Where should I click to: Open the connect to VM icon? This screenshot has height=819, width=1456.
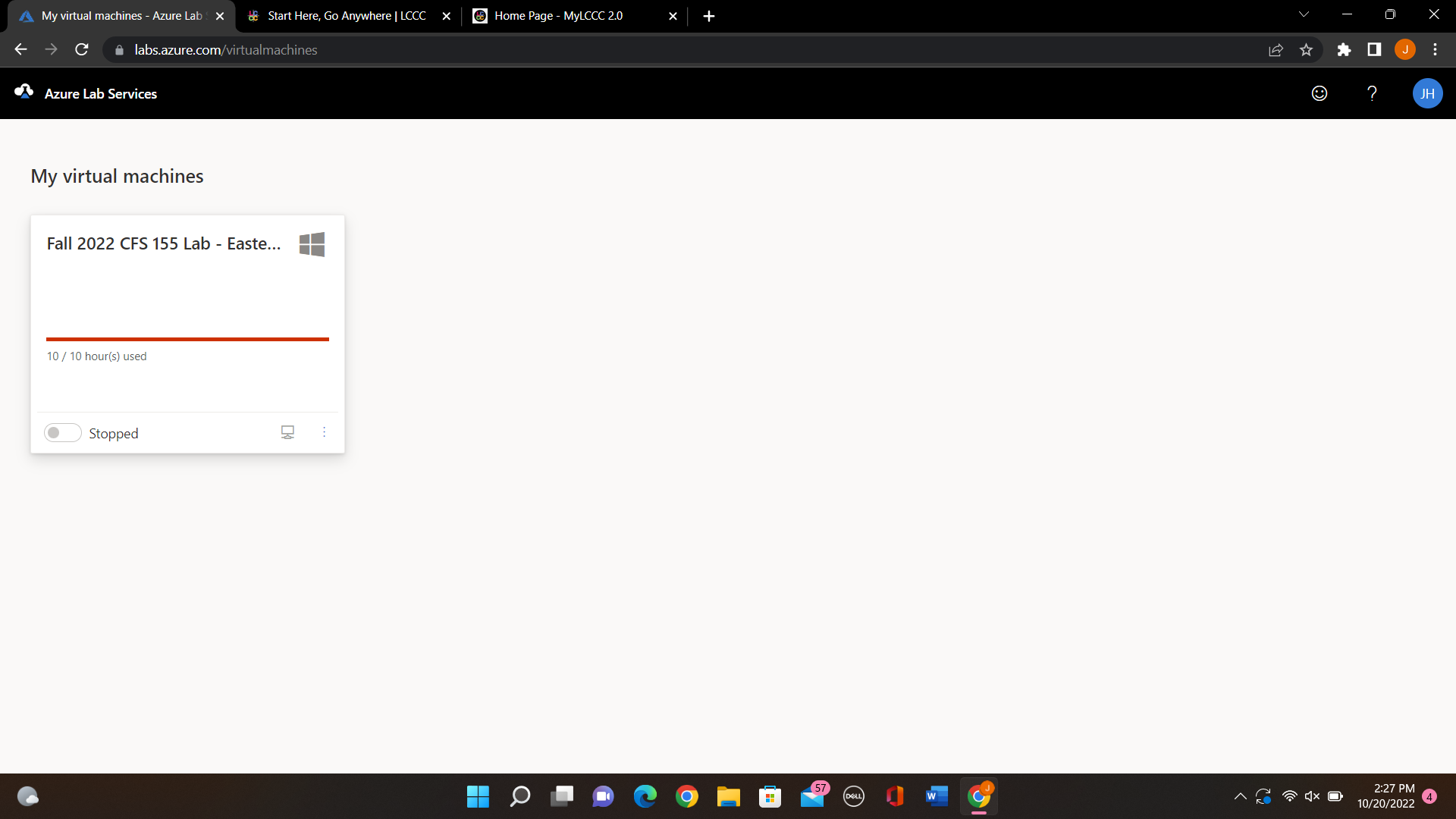tap(287, 431)
